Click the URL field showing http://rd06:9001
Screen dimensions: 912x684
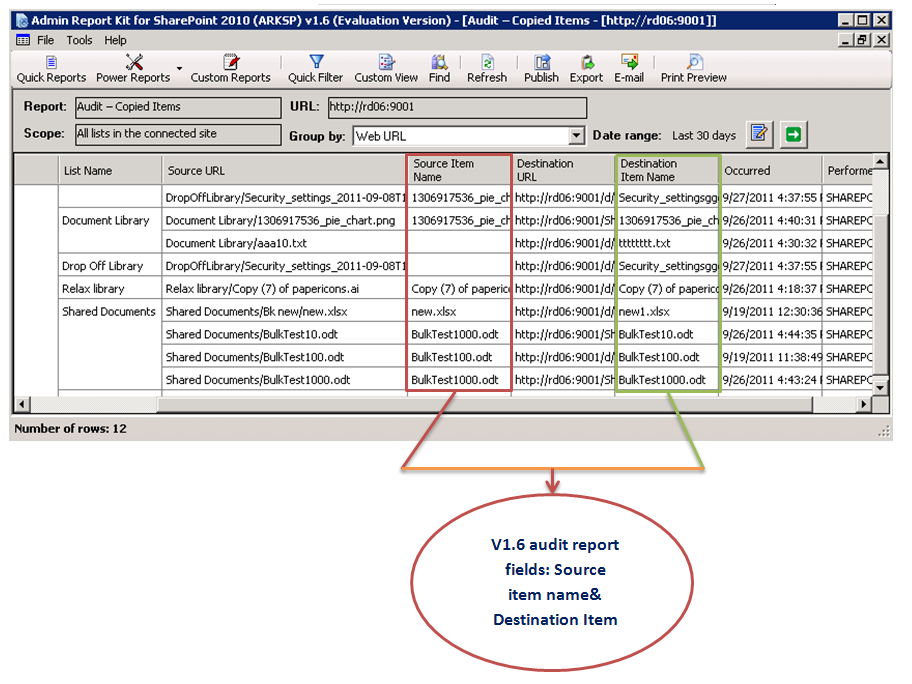coord(457,108)
